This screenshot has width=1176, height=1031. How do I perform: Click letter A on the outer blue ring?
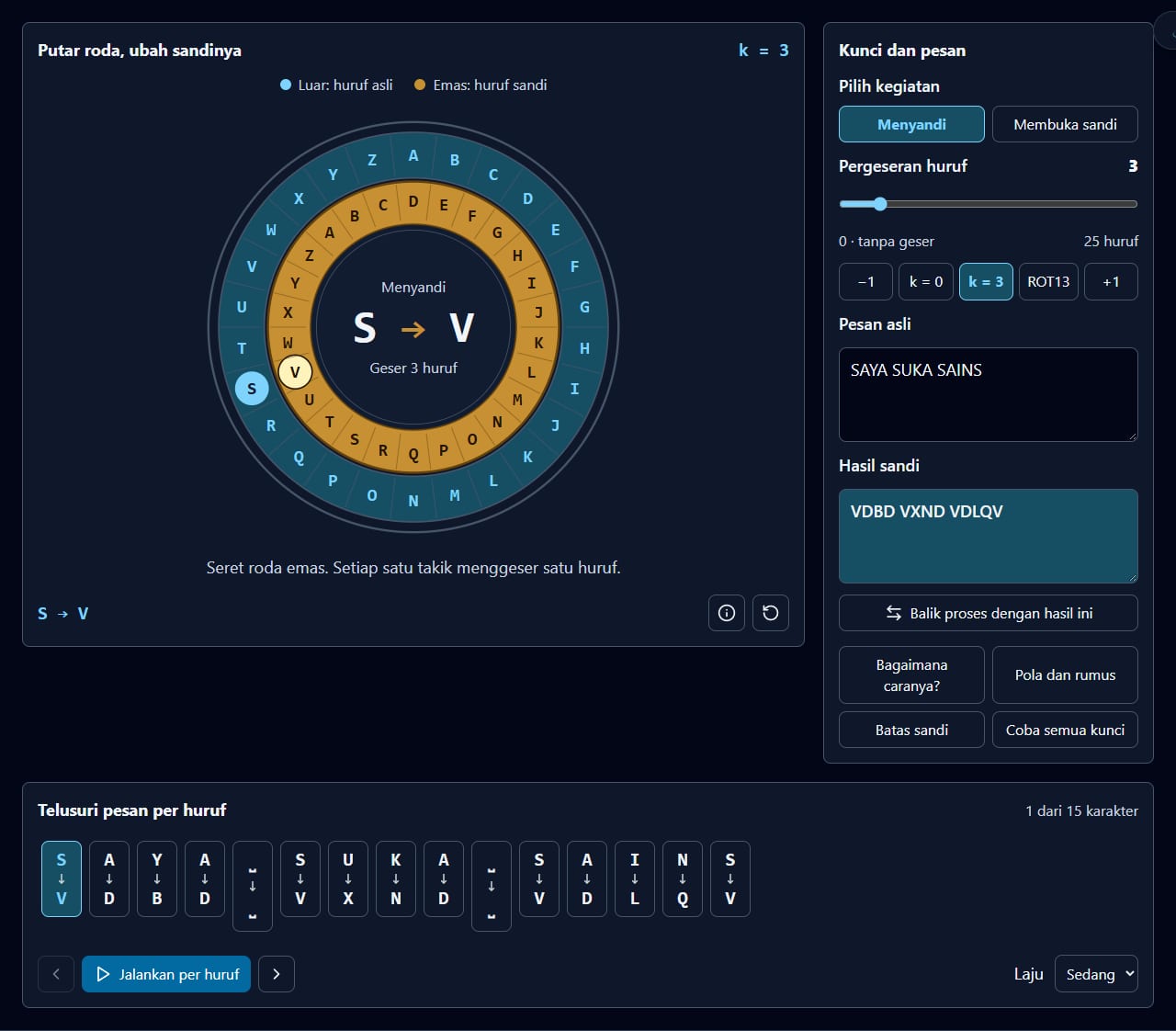click(413, 155)
